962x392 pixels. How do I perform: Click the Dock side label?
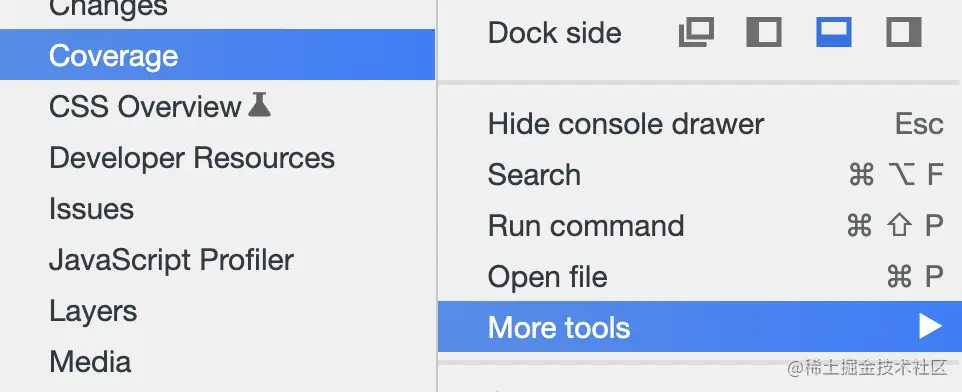[x=555, y=33]
